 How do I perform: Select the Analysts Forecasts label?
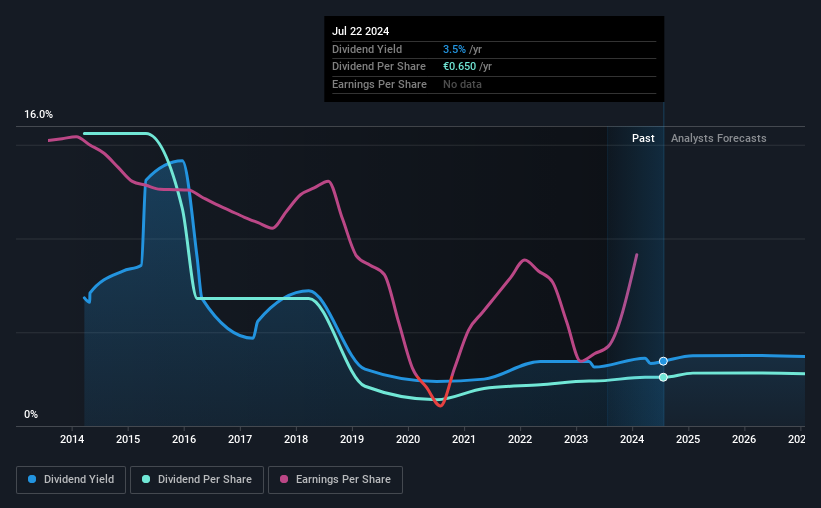click(x=718, y=138)
